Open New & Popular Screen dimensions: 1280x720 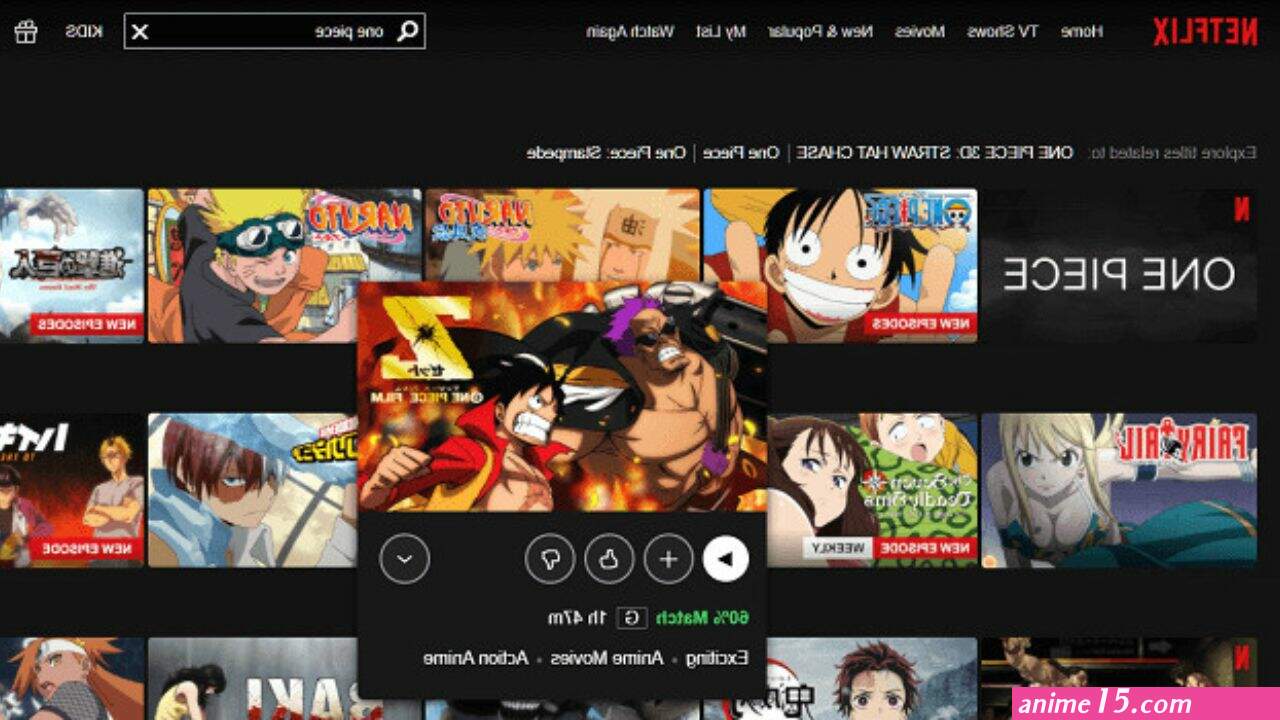click(x=820, y=32)
